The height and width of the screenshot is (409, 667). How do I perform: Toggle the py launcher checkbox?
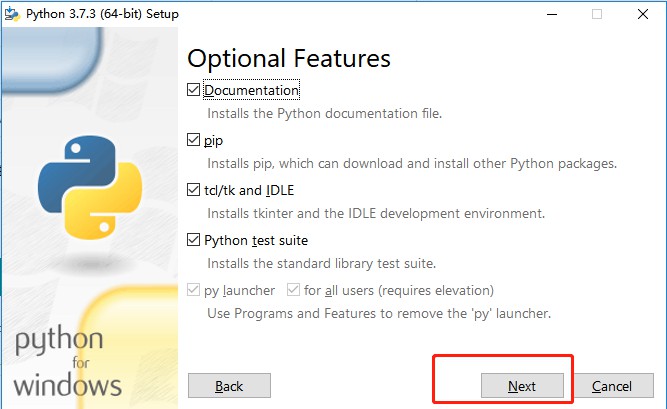coord(194,290)
